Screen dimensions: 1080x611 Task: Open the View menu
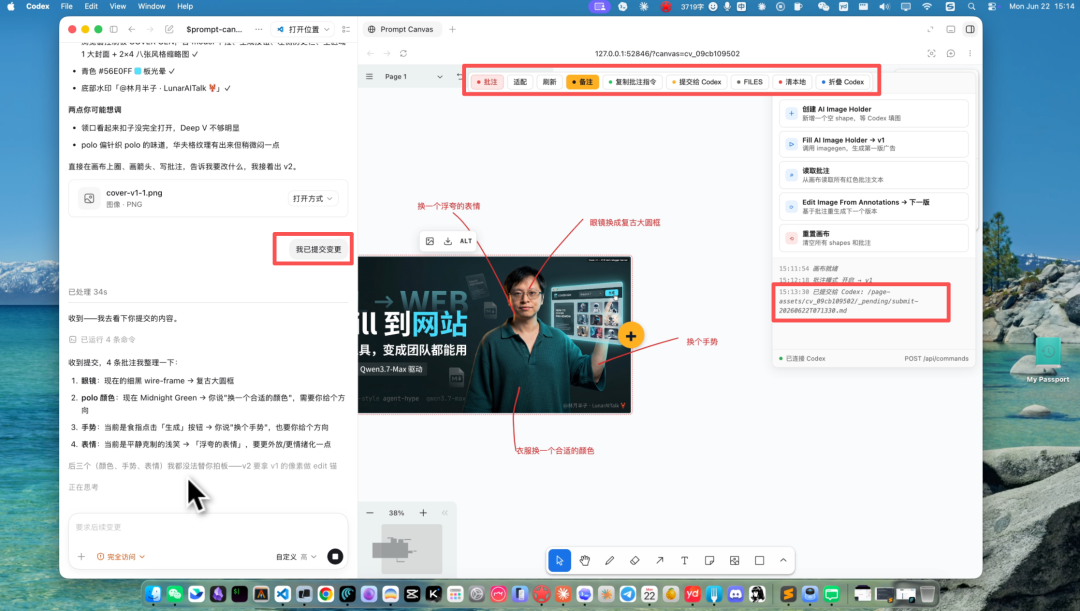coord(118,6)
